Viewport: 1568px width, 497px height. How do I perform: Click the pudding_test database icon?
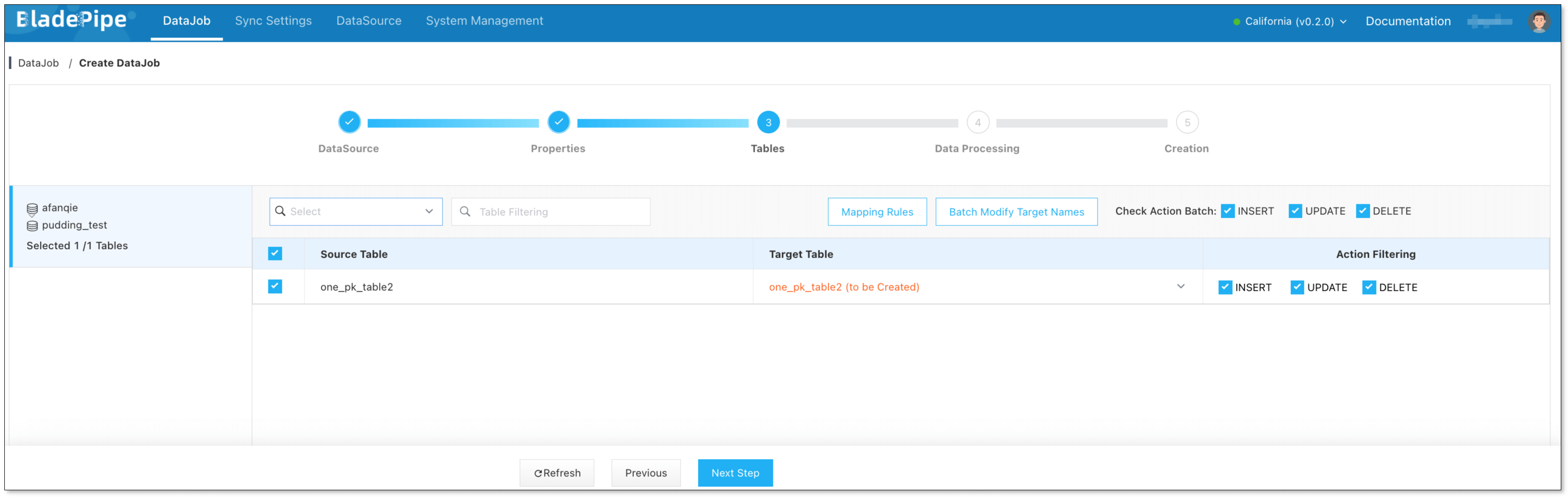(32, 226)
